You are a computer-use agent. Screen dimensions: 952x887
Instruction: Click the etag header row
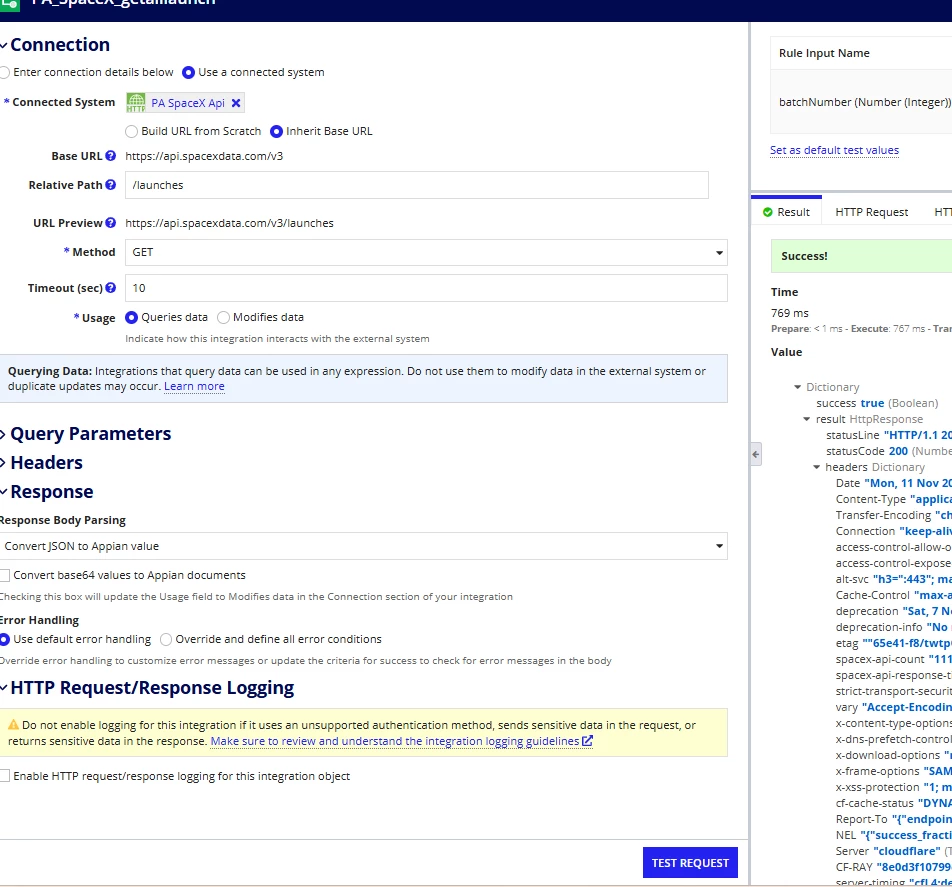(894, 643)
